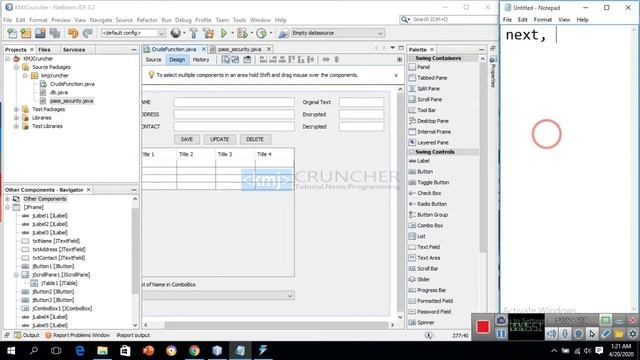Click the UPDATE button on the form
This screenshot has height=360, width=640.
[220, 139]
